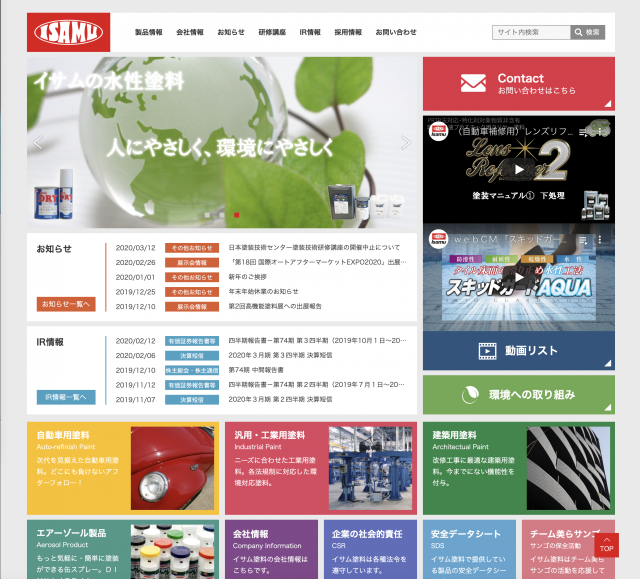Click the search magnifier button
Viewport: 640px width, 579px height.
coord(587,32)
